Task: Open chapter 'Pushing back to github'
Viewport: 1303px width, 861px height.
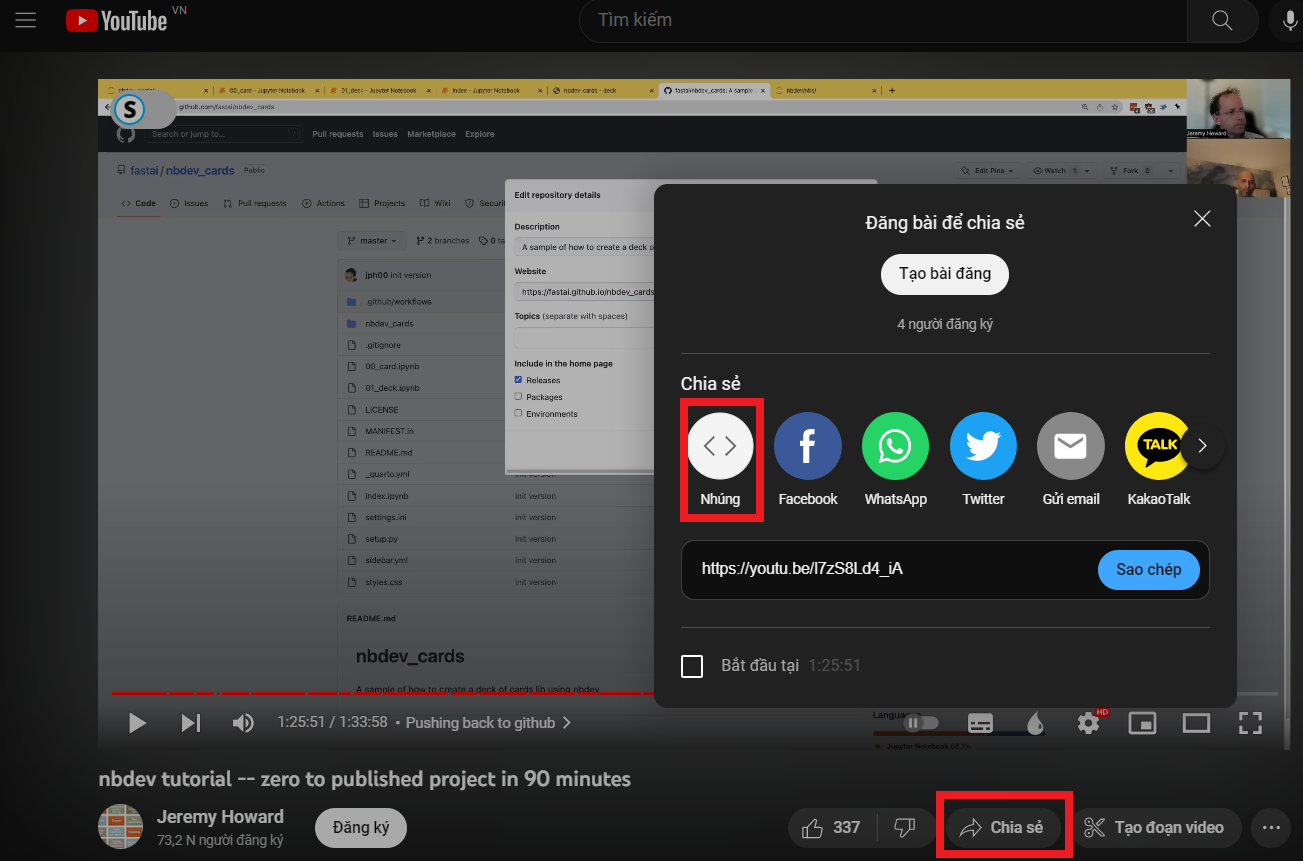Action: (x=489, y=722)
